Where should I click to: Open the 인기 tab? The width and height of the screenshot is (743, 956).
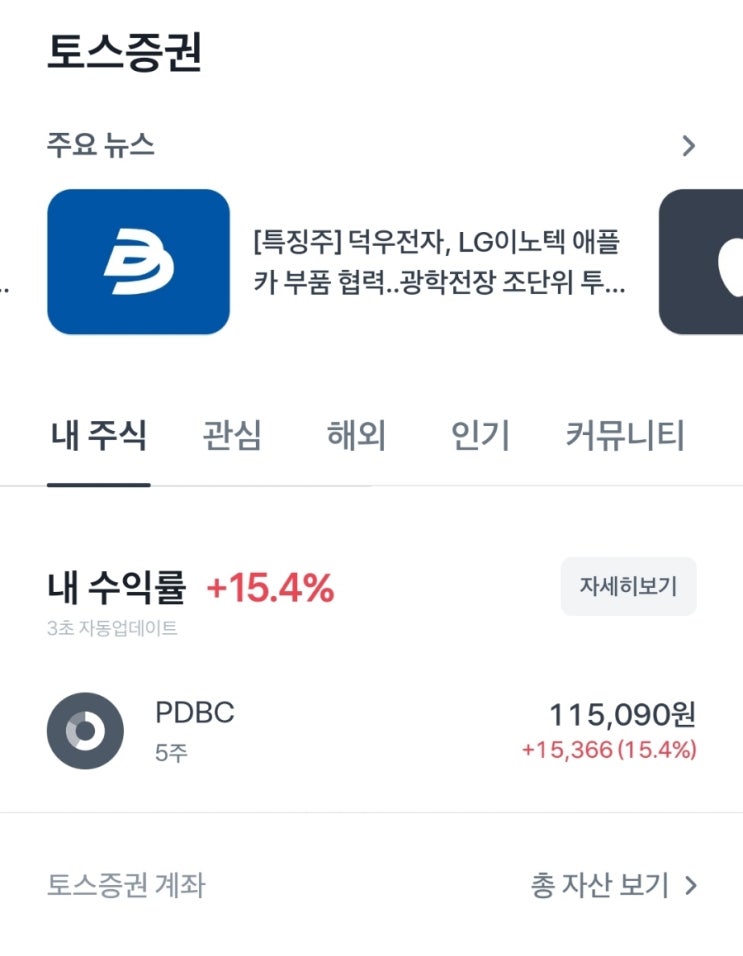(x=480, y=436)
